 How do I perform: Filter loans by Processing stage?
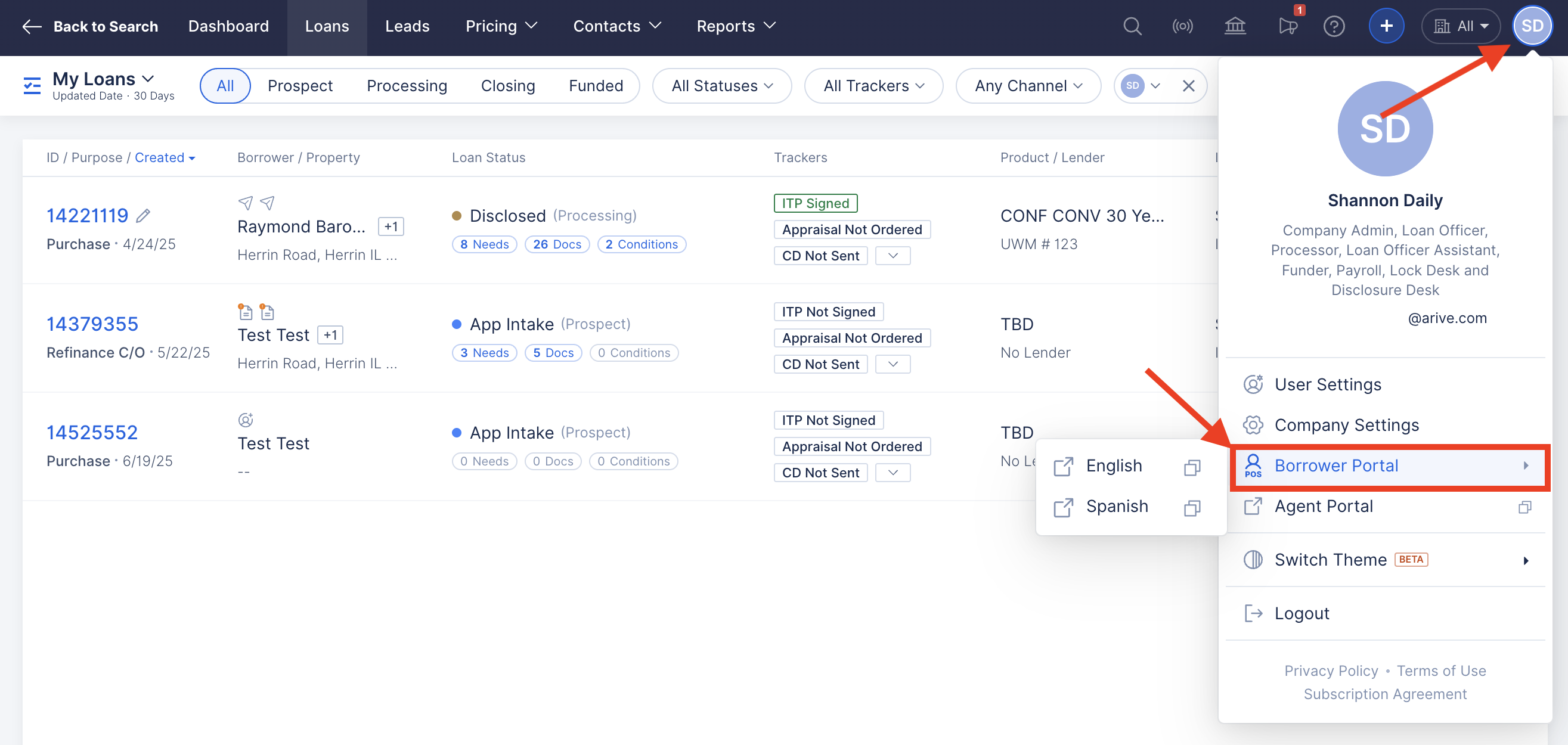coord(407,86)
